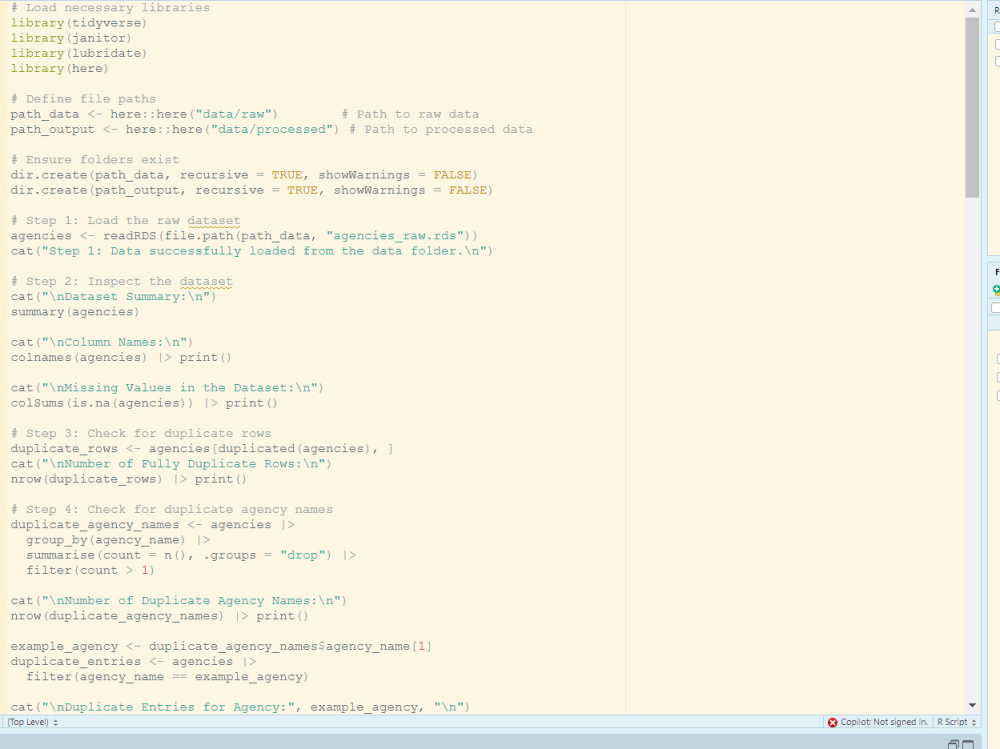
Task: Click the colnames(agencies) print line
Action: [121, 357]
